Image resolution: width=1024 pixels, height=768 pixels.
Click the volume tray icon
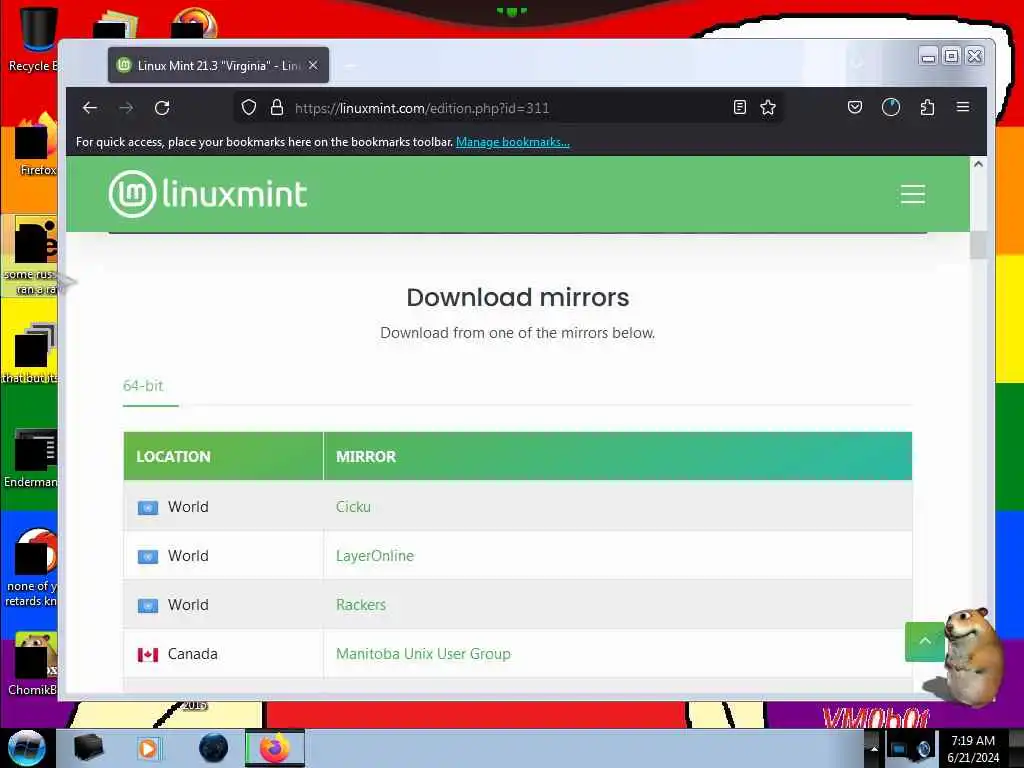[x=924, y=750]
